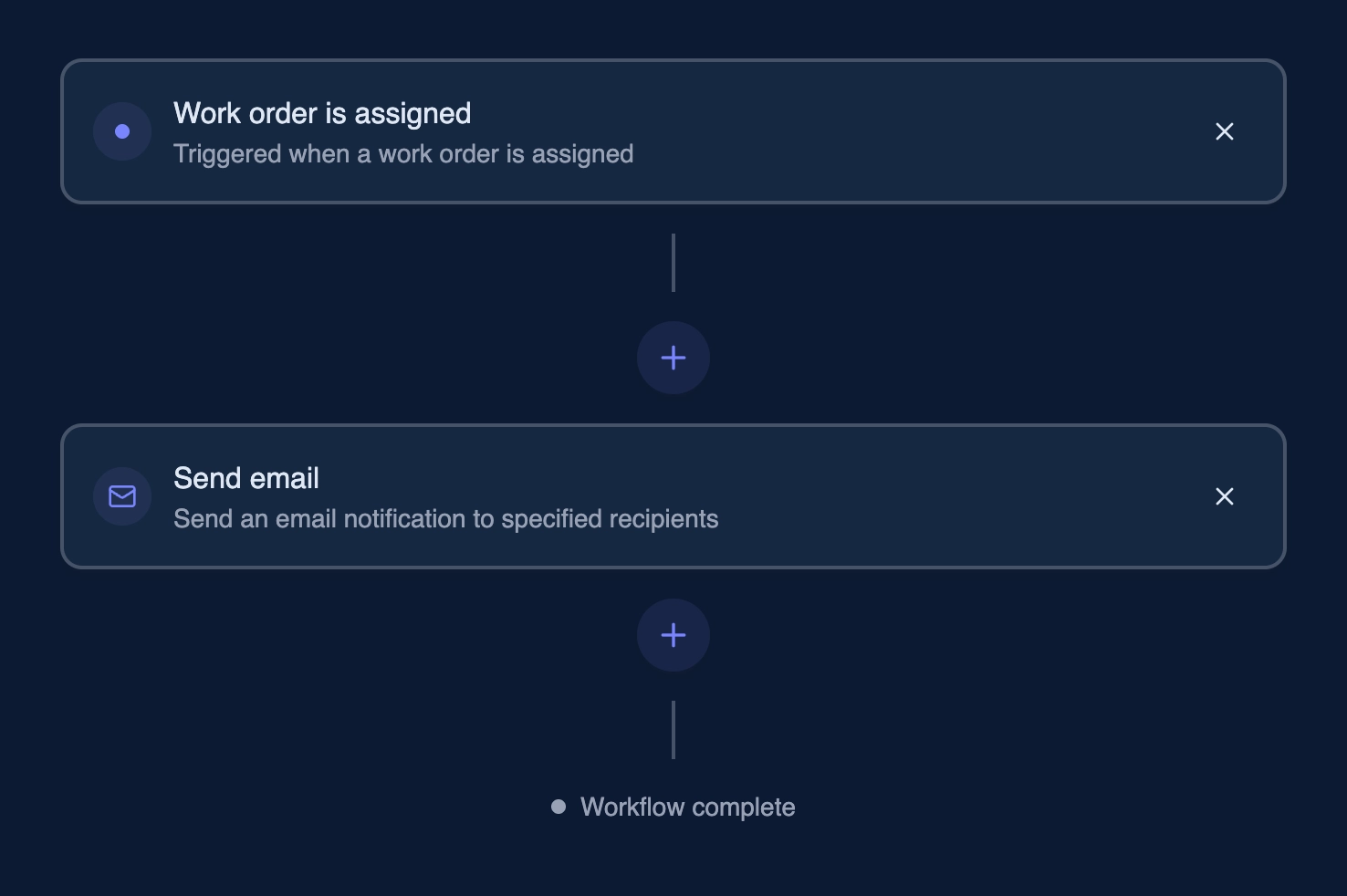This screenshot has width=1347, height=896.
Task: Select the Send email workflow step
Action: [673, 496]
